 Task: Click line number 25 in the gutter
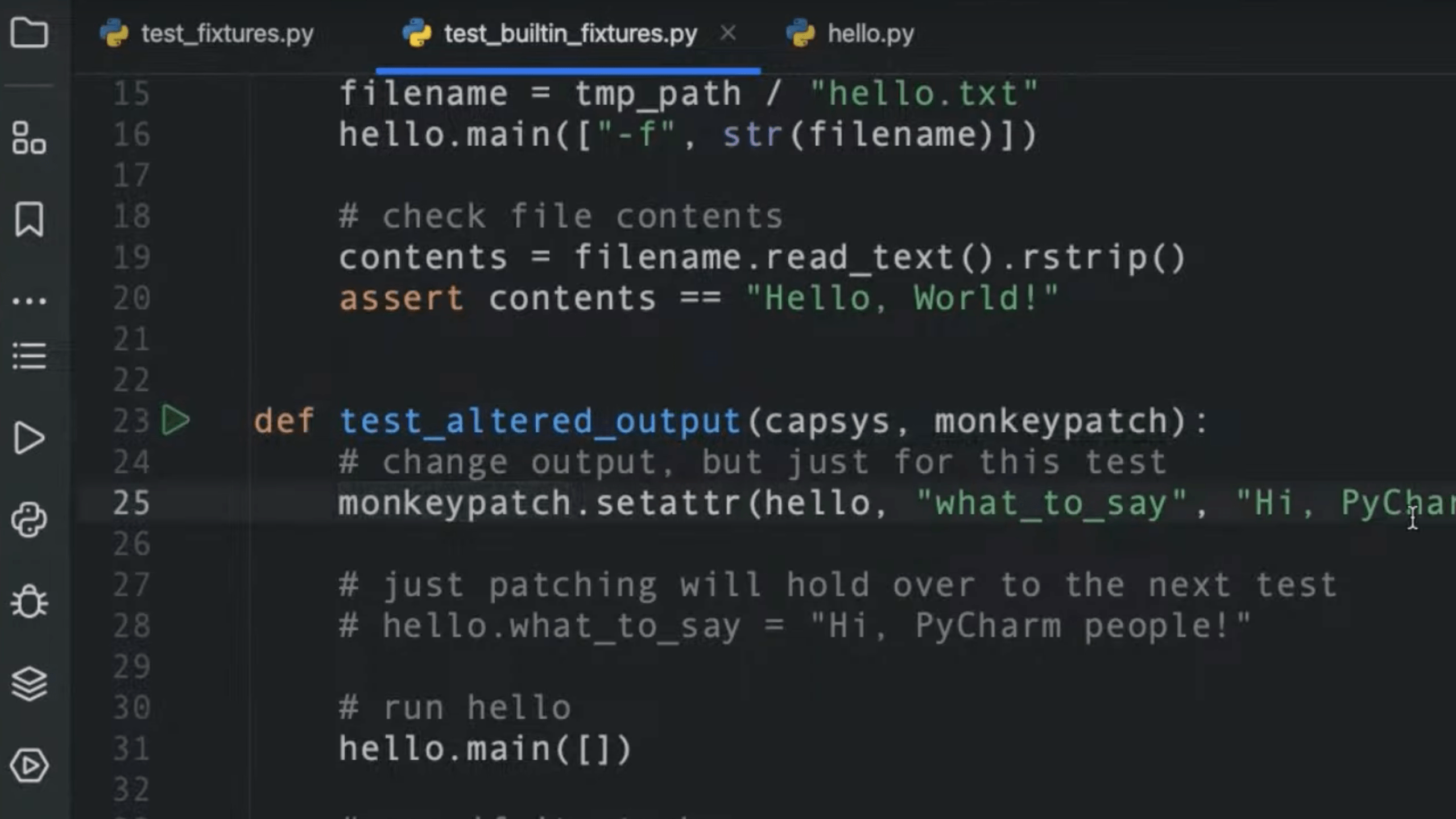click(131, 503)
